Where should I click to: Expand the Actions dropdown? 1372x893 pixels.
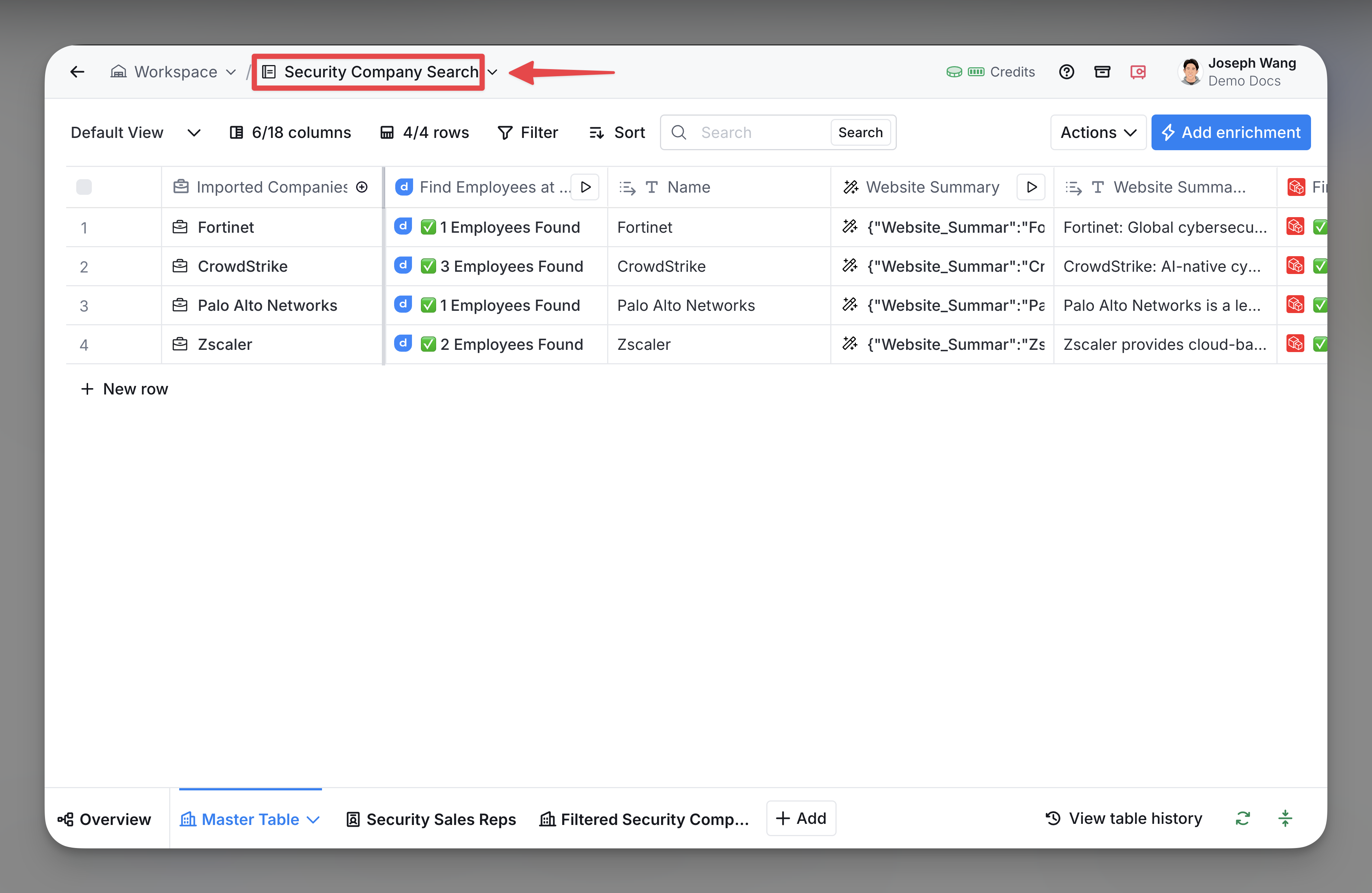coord(1098,133)
